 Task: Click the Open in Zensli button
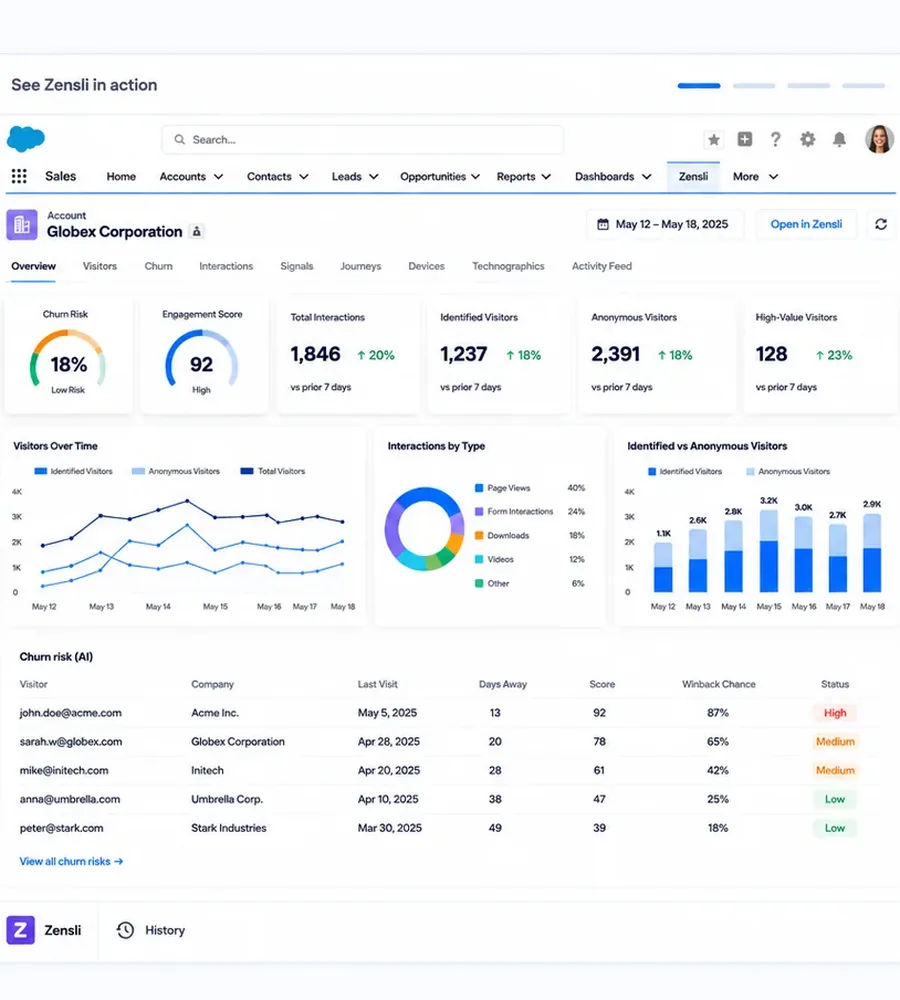click(x=806, y=224)
